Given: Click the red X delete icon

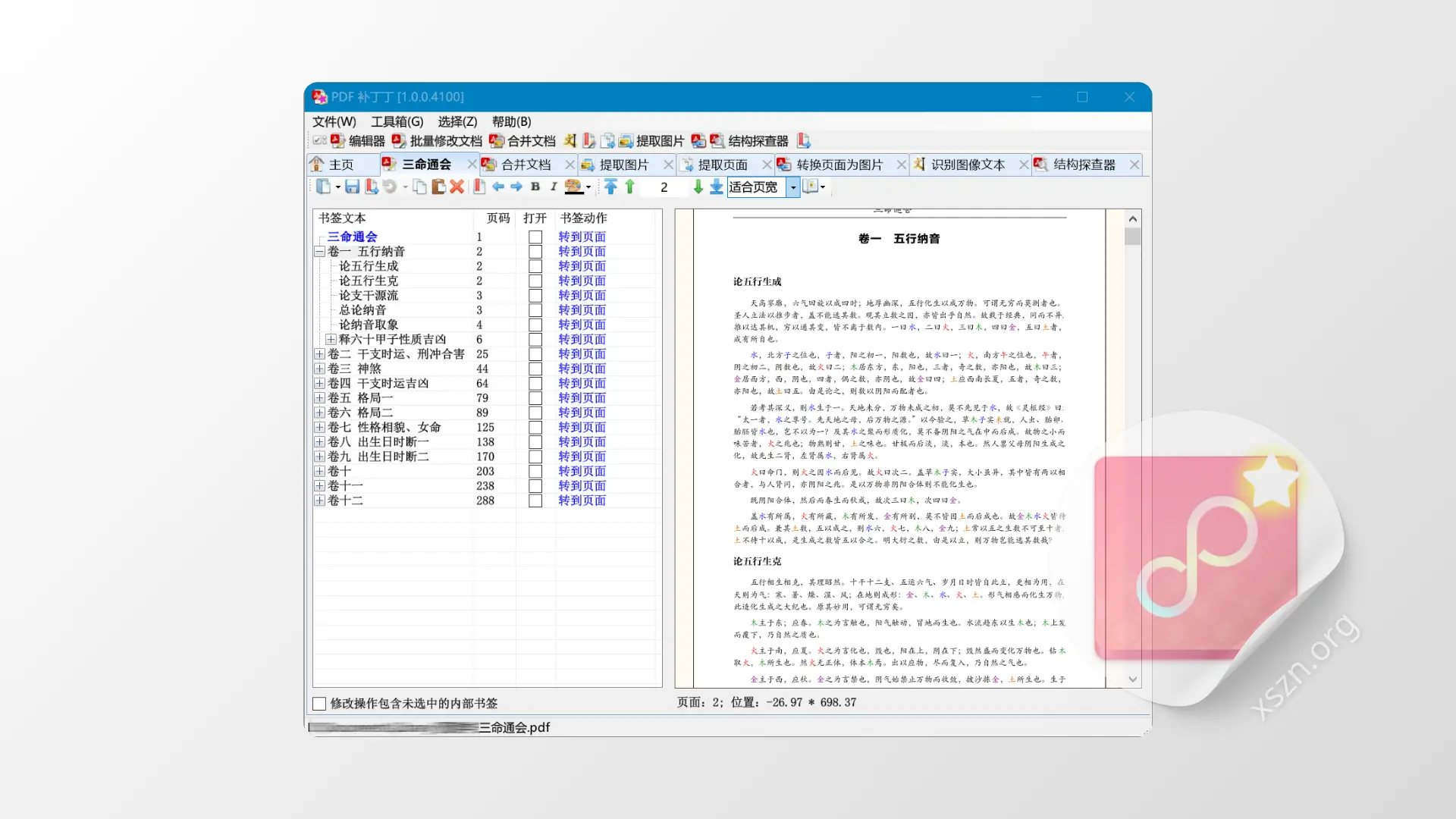Looking at the screenshot, I should (x=457, y=187).
